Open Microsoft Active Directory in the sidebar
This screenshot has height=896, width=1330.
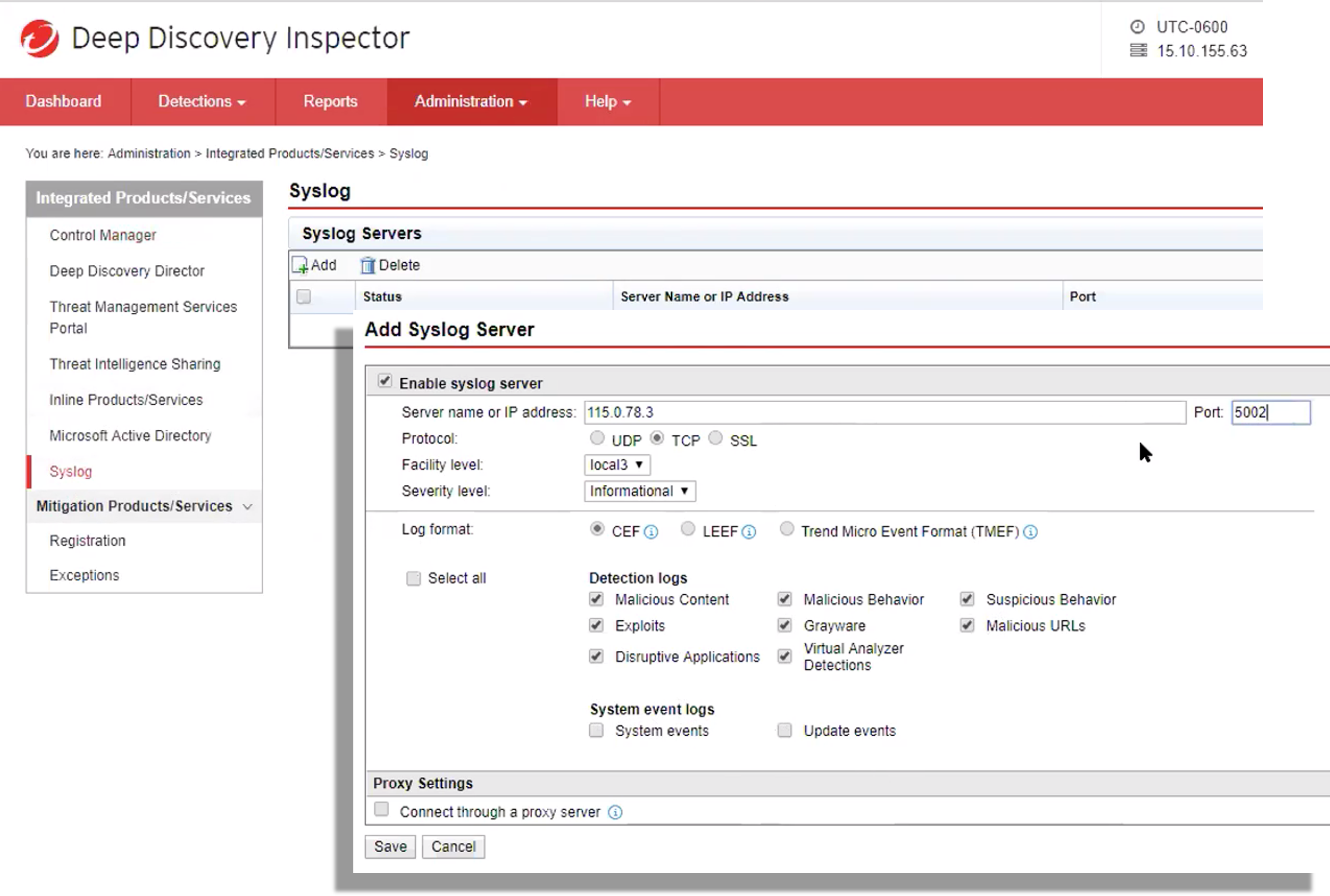(130, 436)
